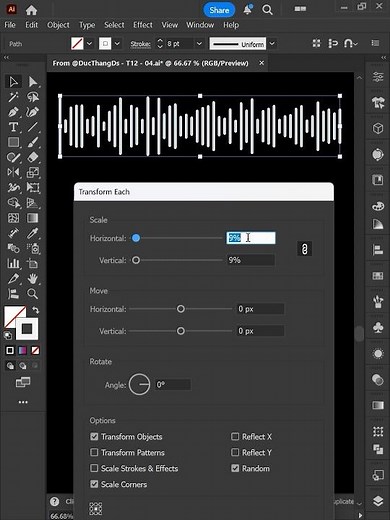Click the Stroke panel link
Viewport: 390px width, 520px height.
click(140, 44)
